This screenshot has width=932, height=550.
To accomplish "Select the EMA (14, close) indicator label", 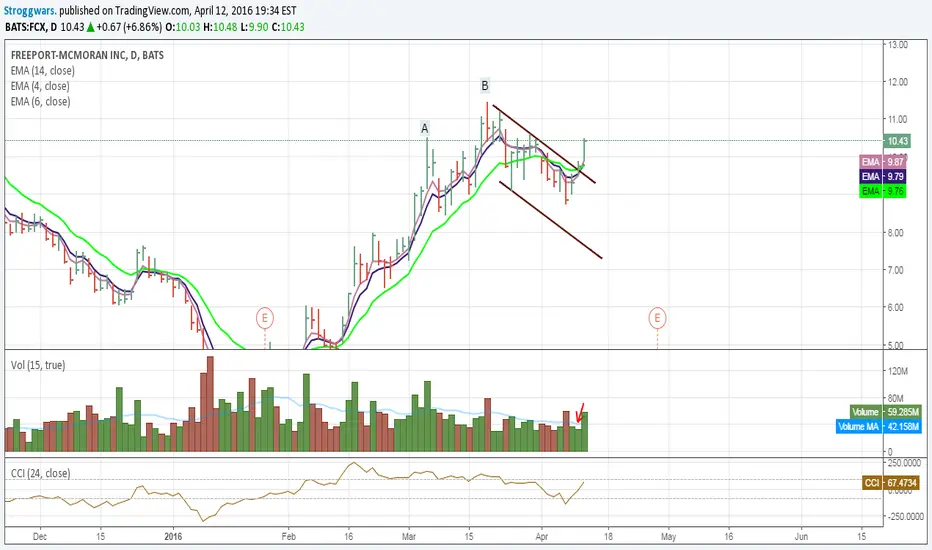I will pyautogui.click(x=43, y=71).
